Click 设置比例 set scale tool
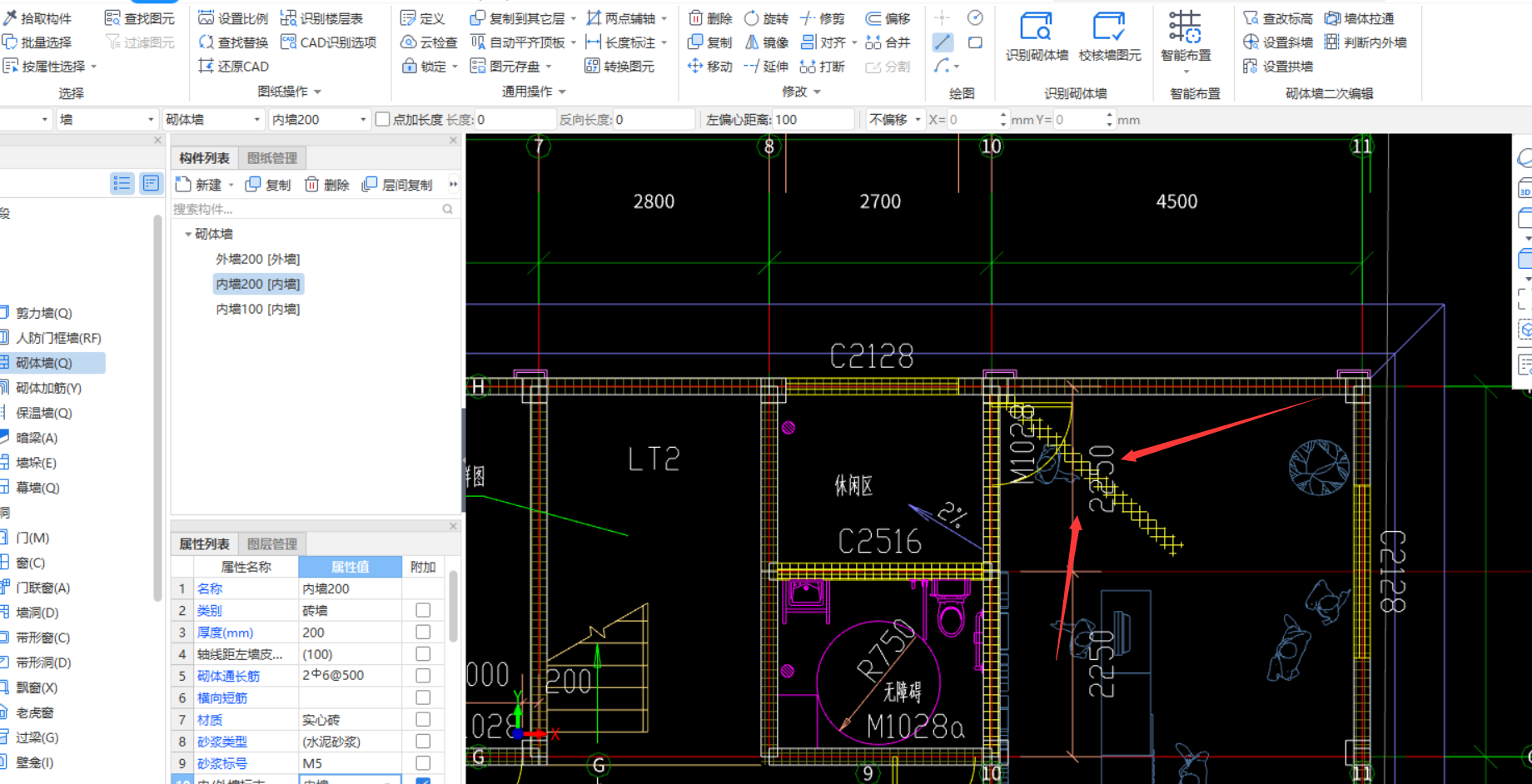The image size is (1532, 784). 233,18
